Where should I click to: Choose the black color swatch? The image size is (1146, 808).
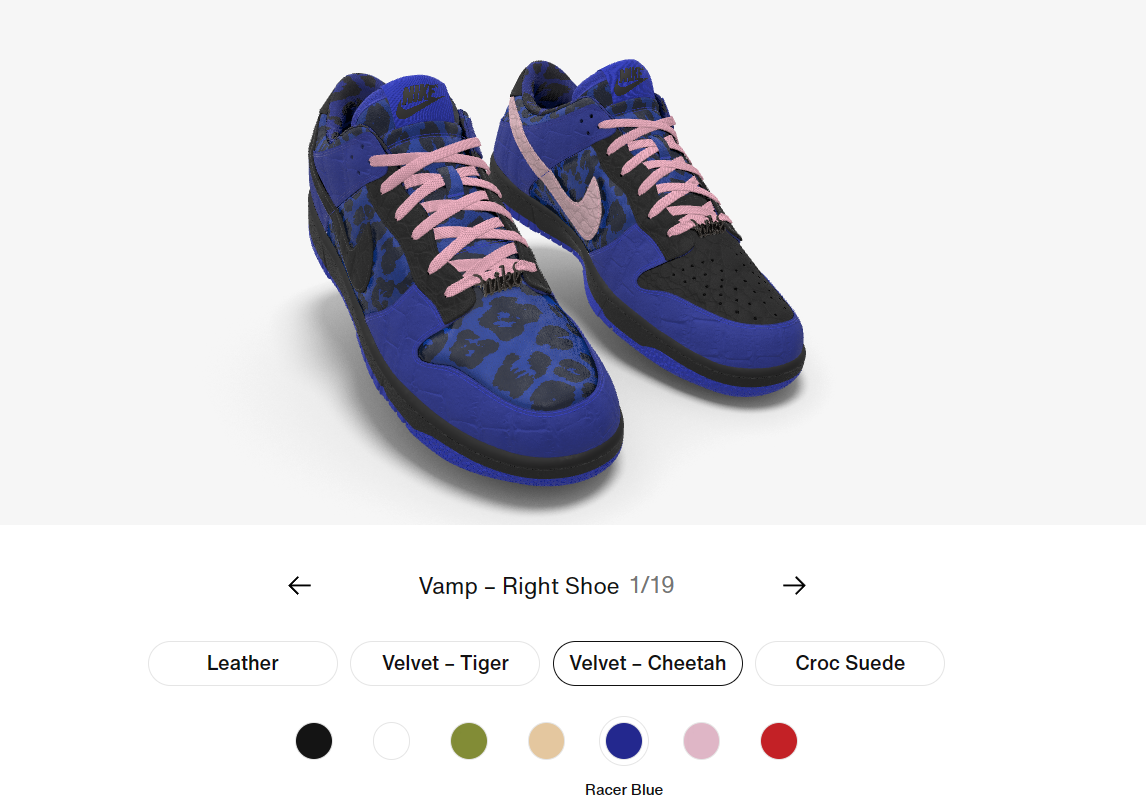coord(314,741)
